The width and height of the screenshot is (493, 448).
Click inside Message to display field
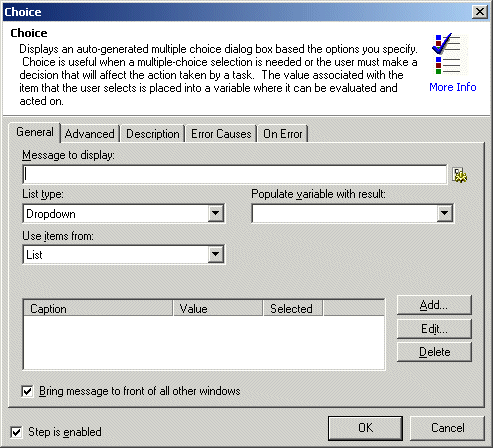[x=235, y=174]
